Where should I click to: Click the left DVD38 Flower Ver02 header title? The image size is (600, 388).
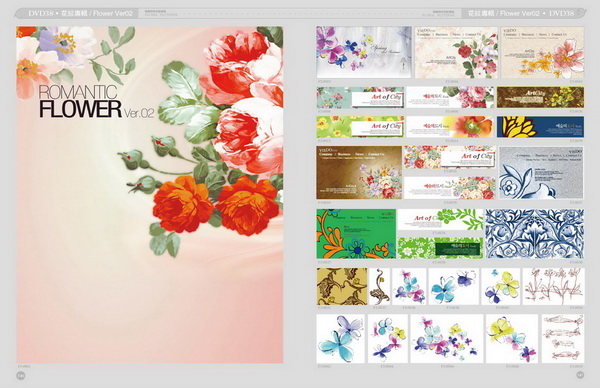pos(80,13)
